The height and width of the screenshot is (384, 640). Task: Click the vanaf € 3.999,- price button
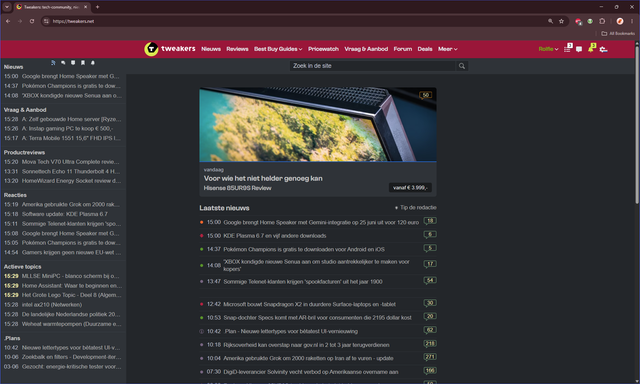click(410, 188)
